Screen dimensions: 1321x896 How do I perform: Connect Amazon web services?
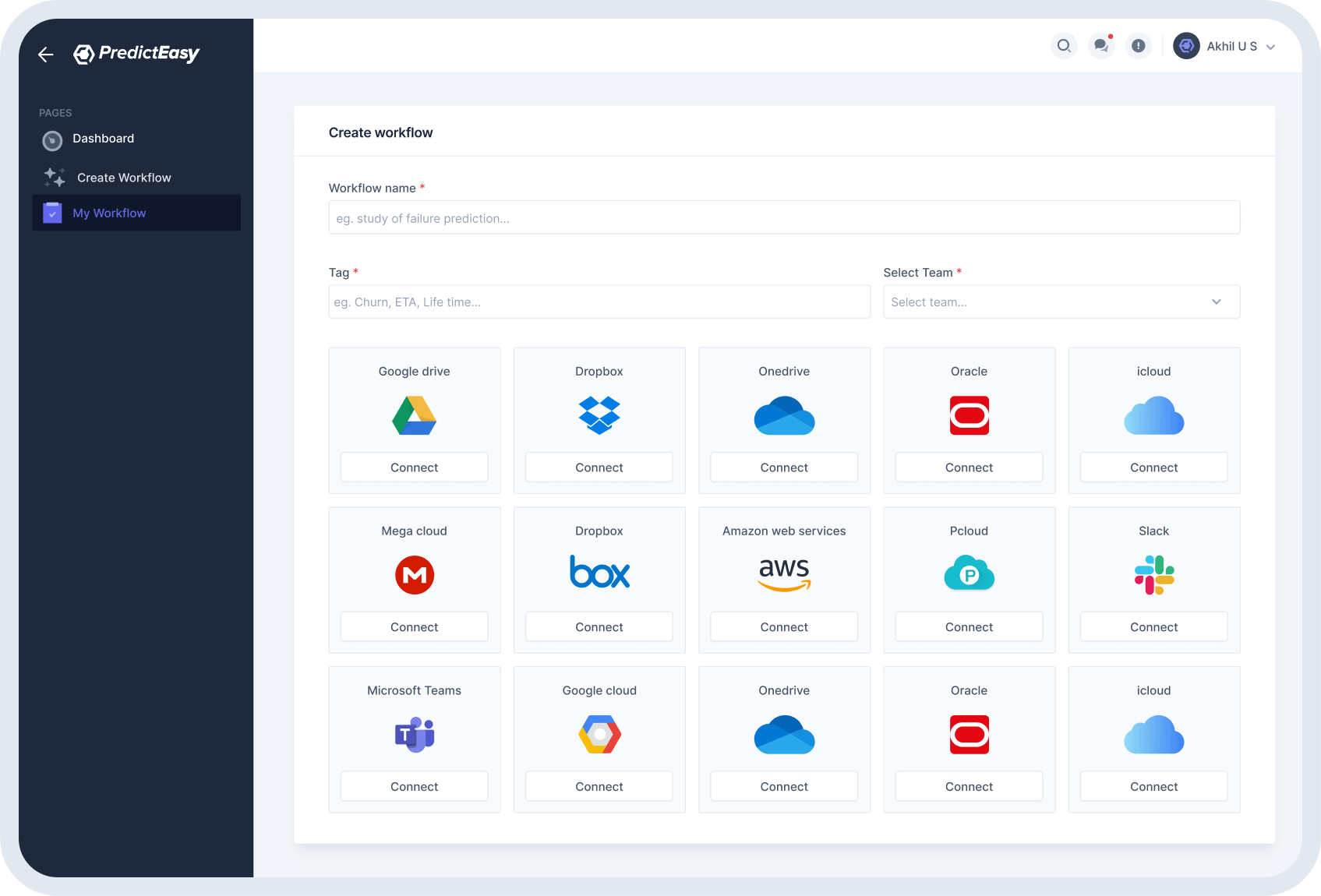click(784, 627)
